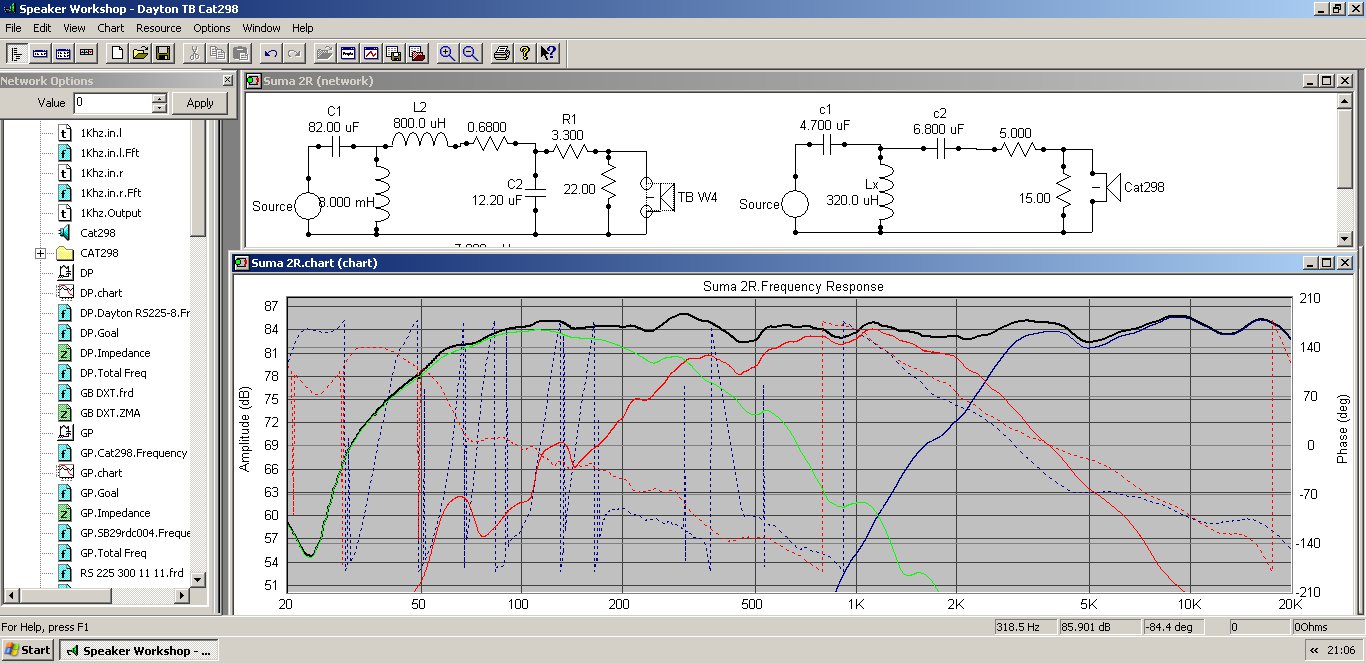The height and width of the screenshot is (663, 1366).
Task: Select the RS 225 300 11 11.frd item
Action: (x=132, y=573)
